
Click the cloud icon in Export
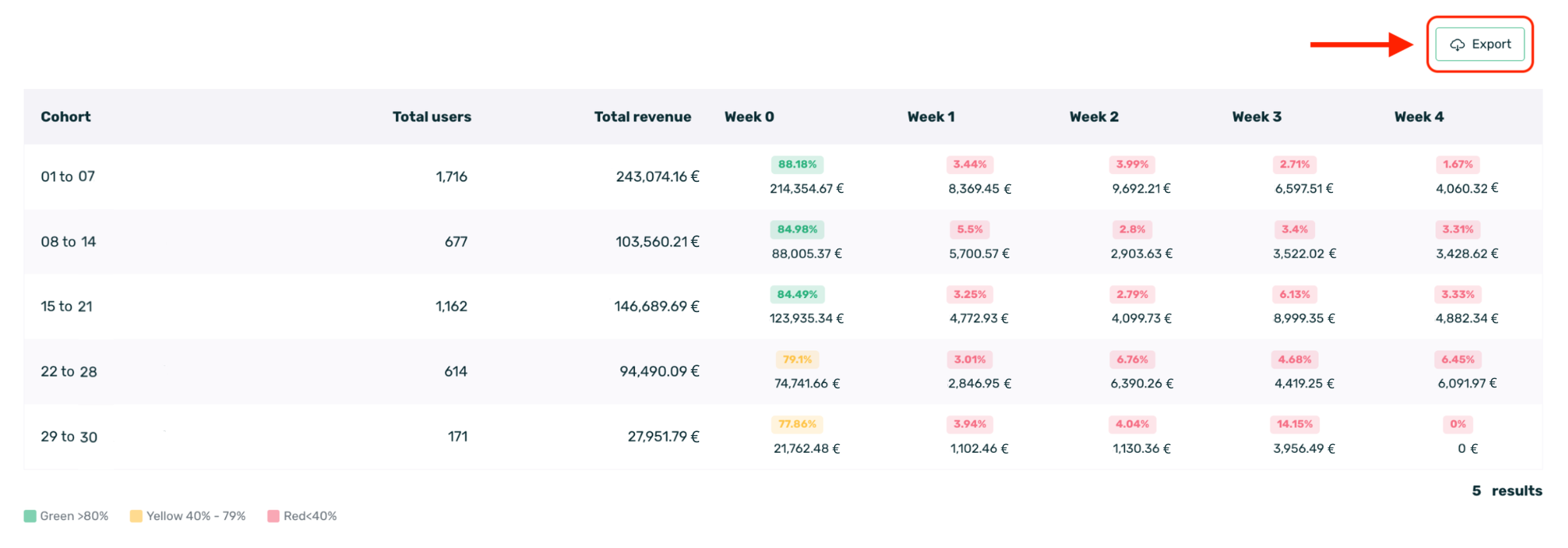[x=1457, y=45]
